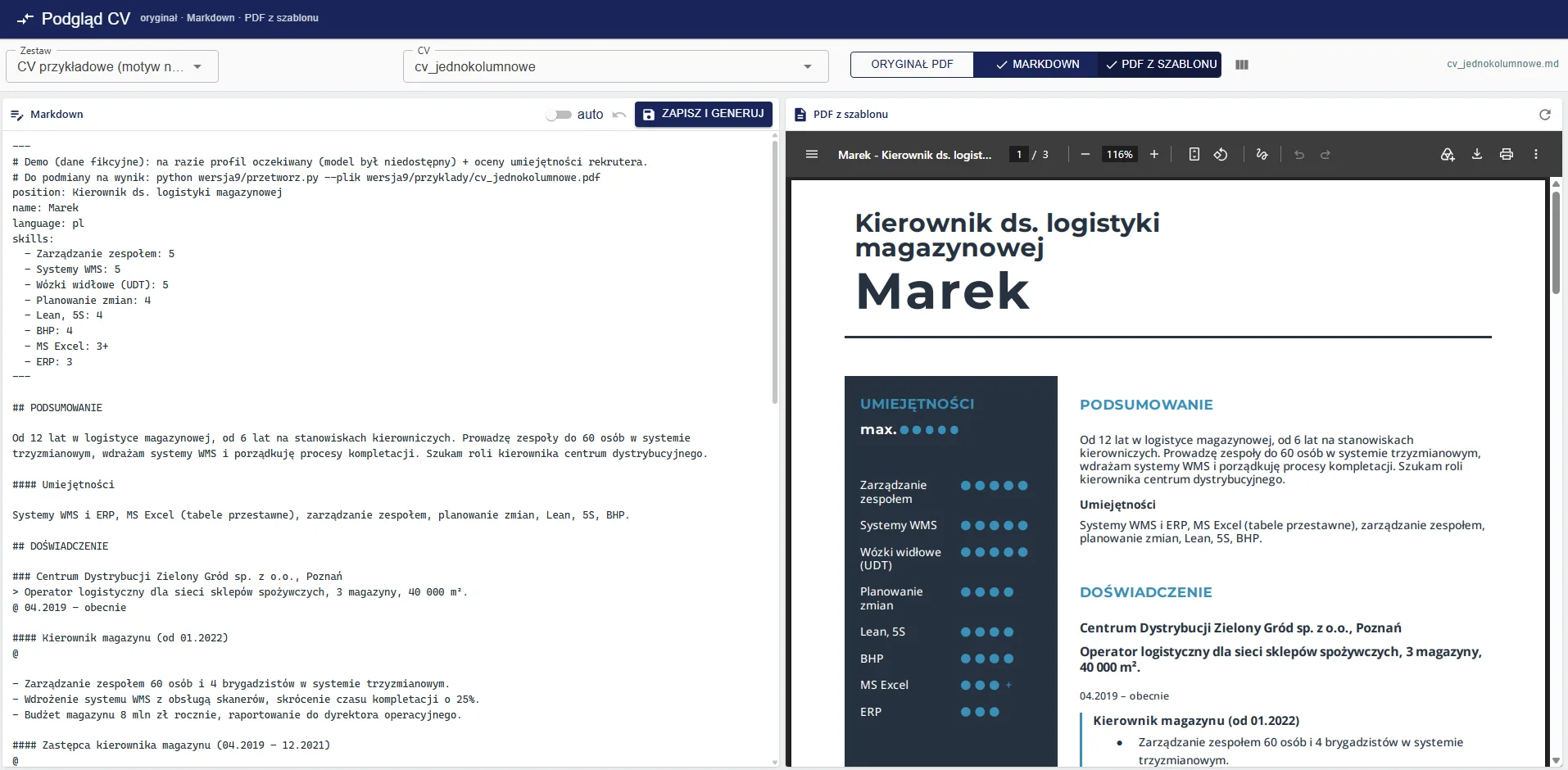Zoom out the PDF preview
The height and width of the screenshot is (770, 1568).
(x=1085, y=154)
